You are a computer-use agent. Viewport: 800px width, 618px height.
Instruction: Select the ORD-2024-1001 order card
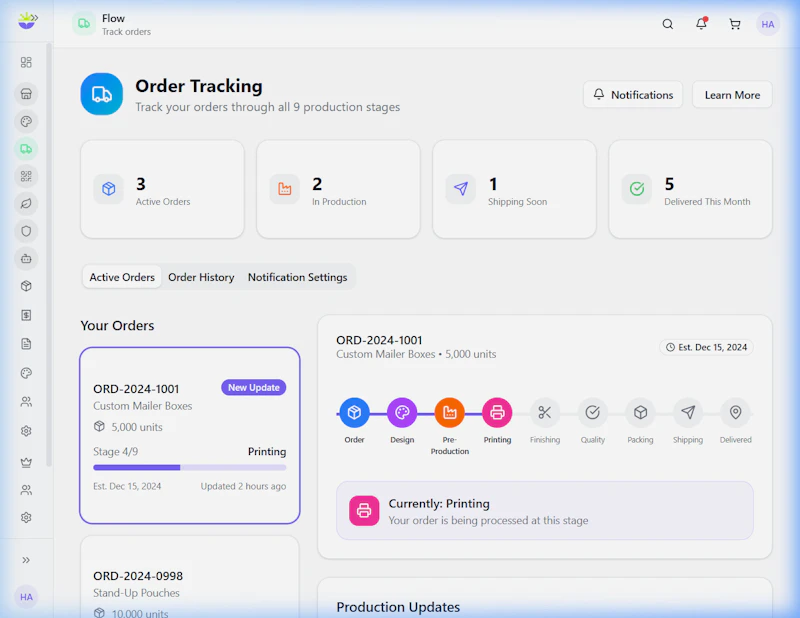[x=190, y=435]
